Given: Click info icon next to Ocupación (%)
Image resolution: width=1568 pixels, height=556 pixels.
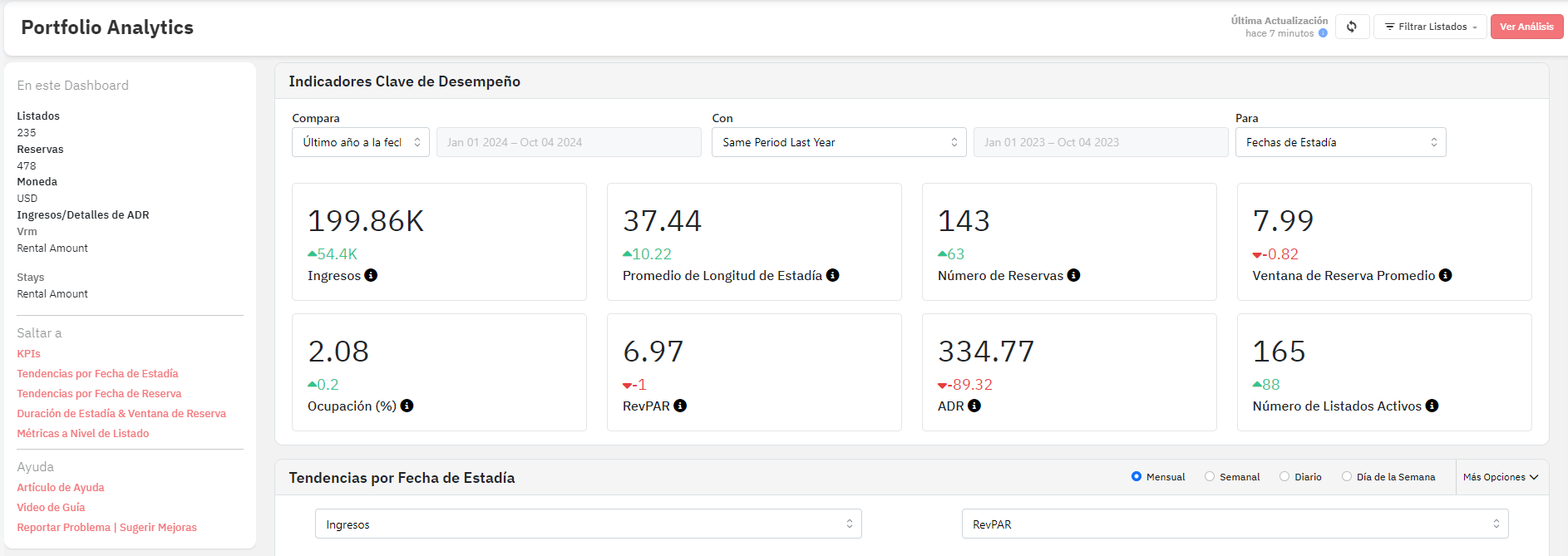Looking at the screenshot, I should click(407, 406).
